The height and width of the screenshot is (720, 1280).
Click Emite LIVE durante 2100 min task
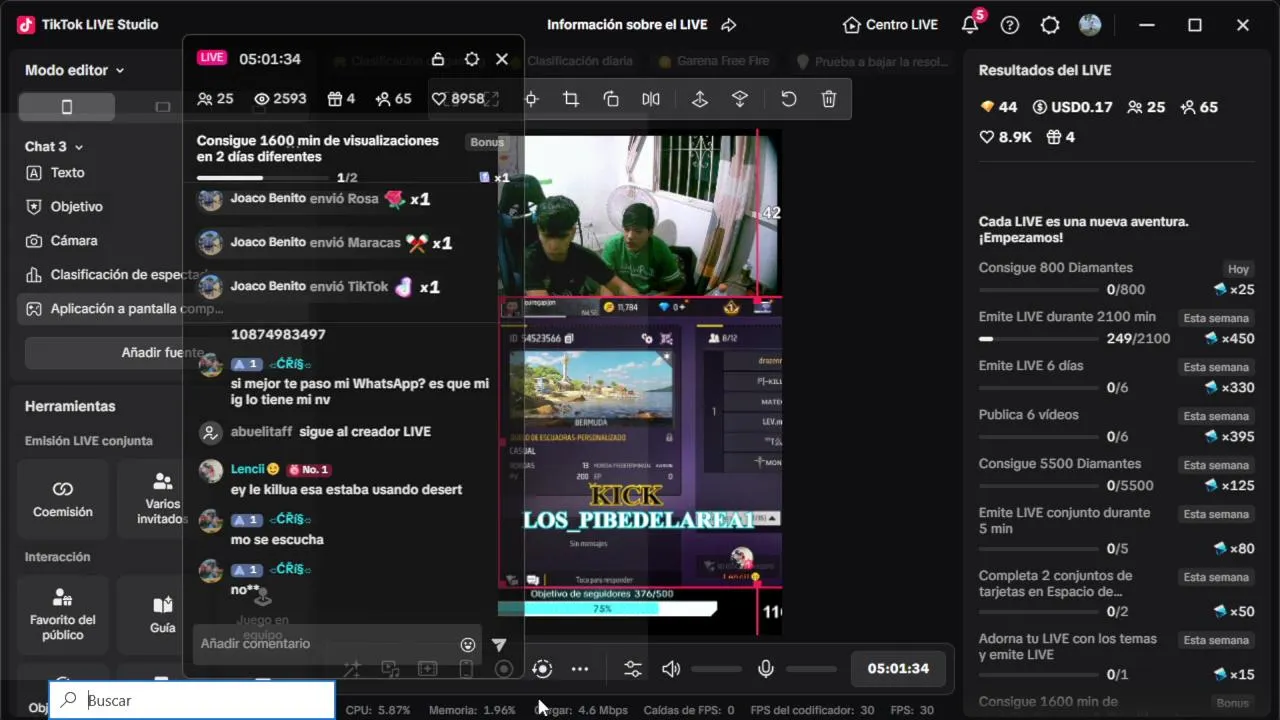point(1117,327)
